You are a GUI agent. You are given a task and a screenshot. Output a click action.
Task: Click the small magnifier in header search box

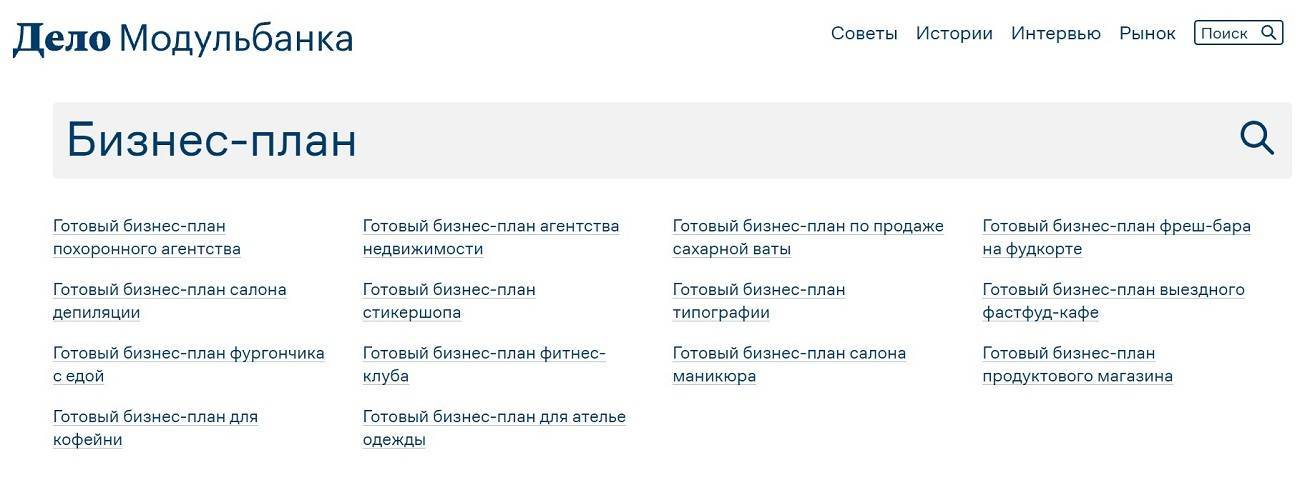tap(1269, 33)
